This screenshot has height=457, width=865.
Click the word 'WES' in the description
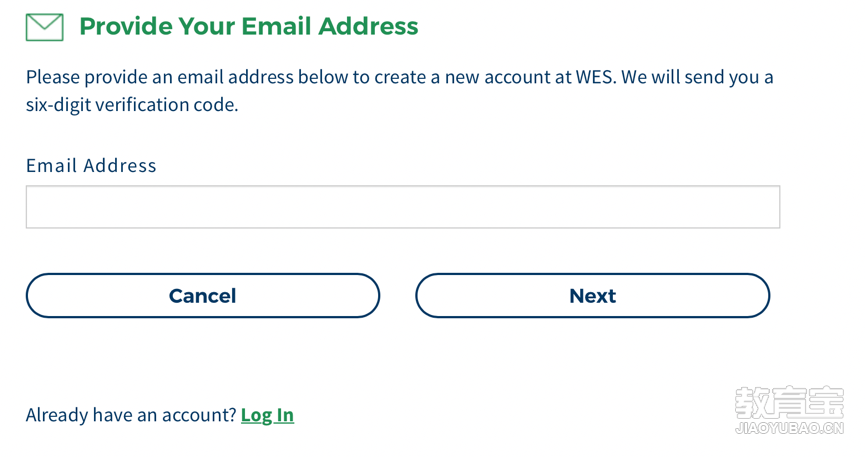pos(595,77)
